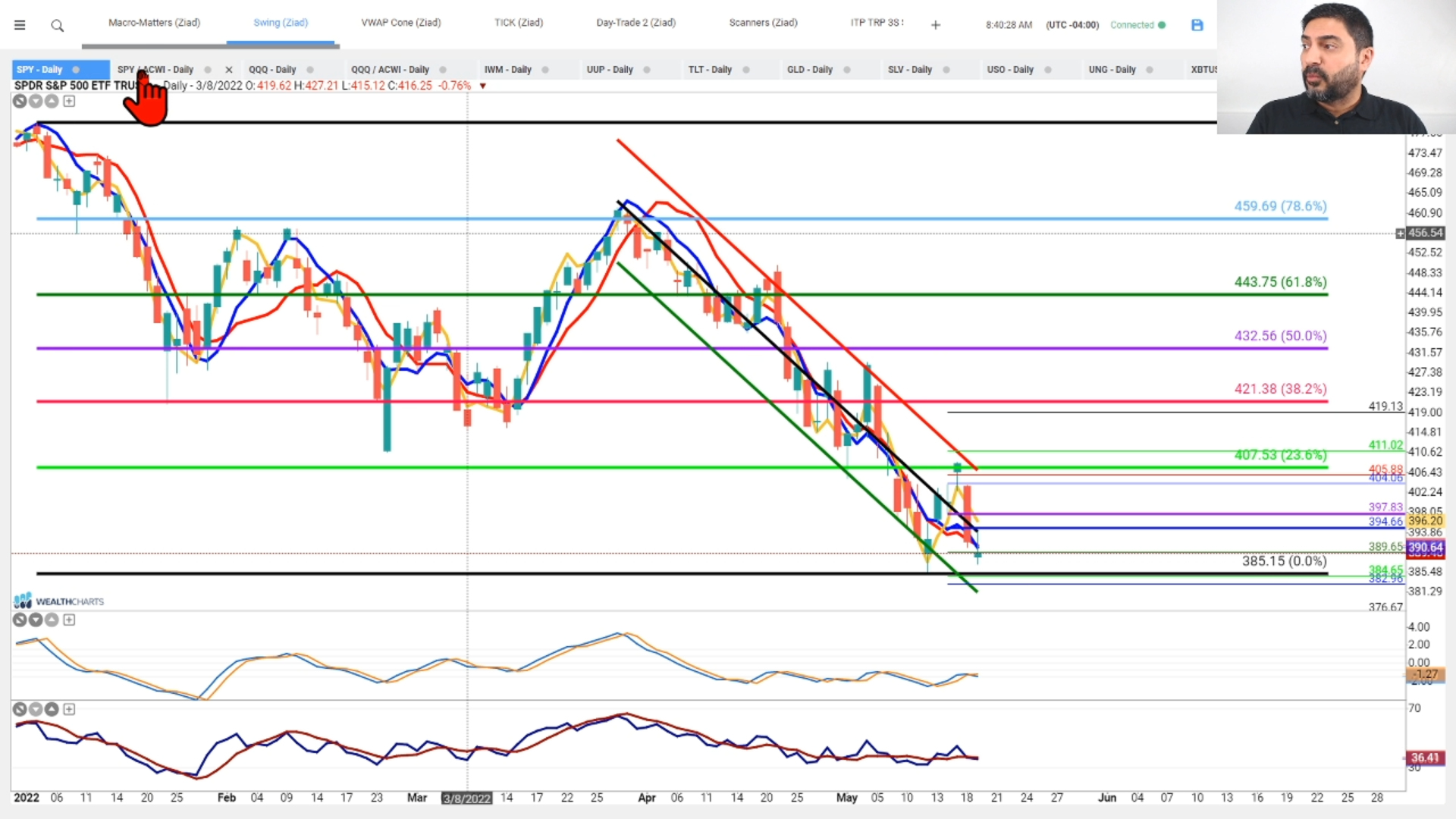Remove the middle oscillator pane
This screenshot has width=1456, height=819.
coord(20,620)
